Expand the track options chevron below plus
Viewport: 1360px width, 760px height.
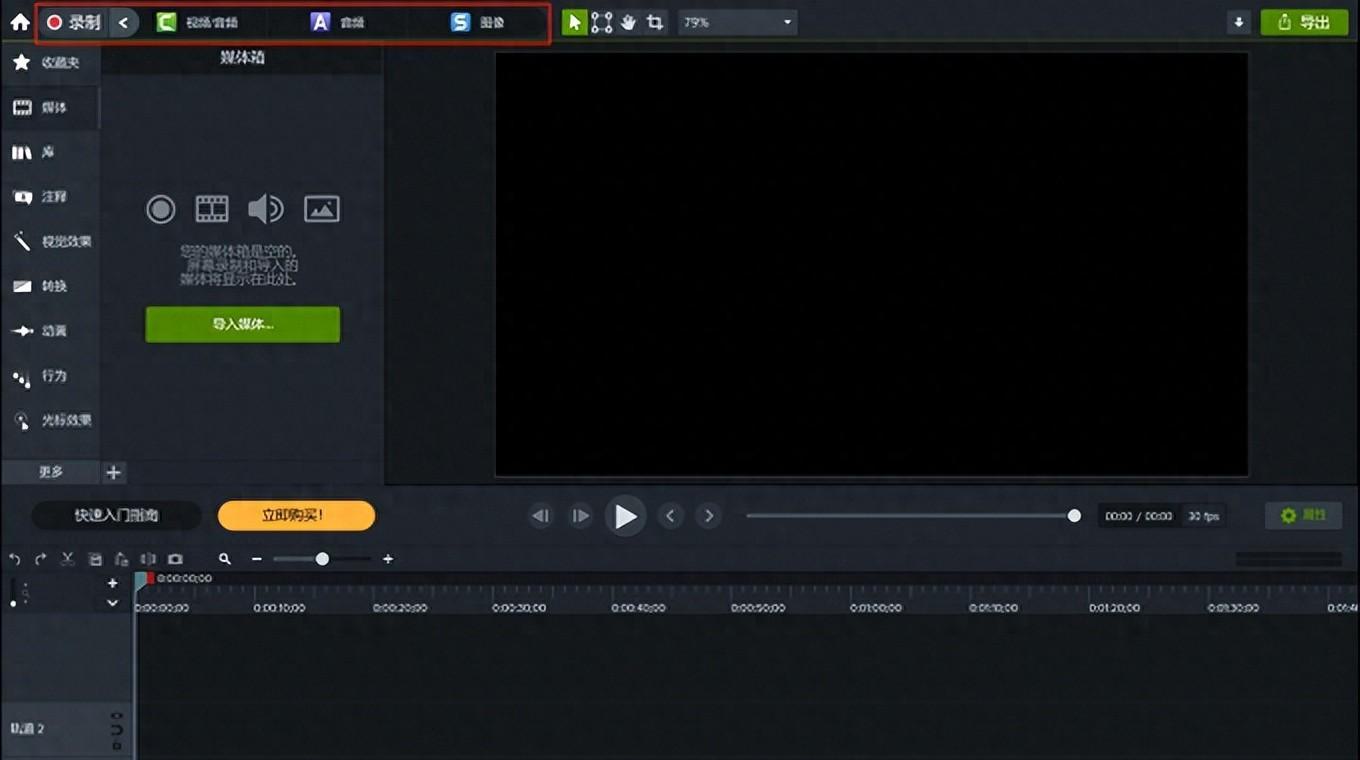pyautogui.click(x=112, y=603)
